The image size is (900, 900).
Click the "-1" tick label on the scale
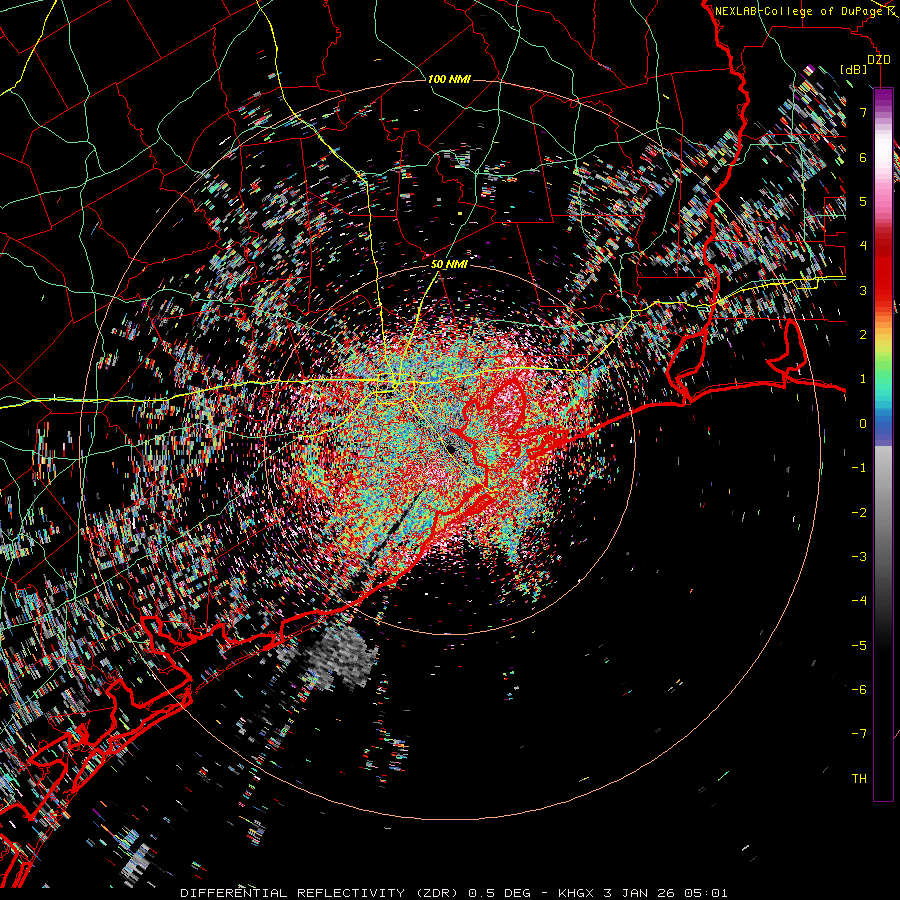(859, 468)
